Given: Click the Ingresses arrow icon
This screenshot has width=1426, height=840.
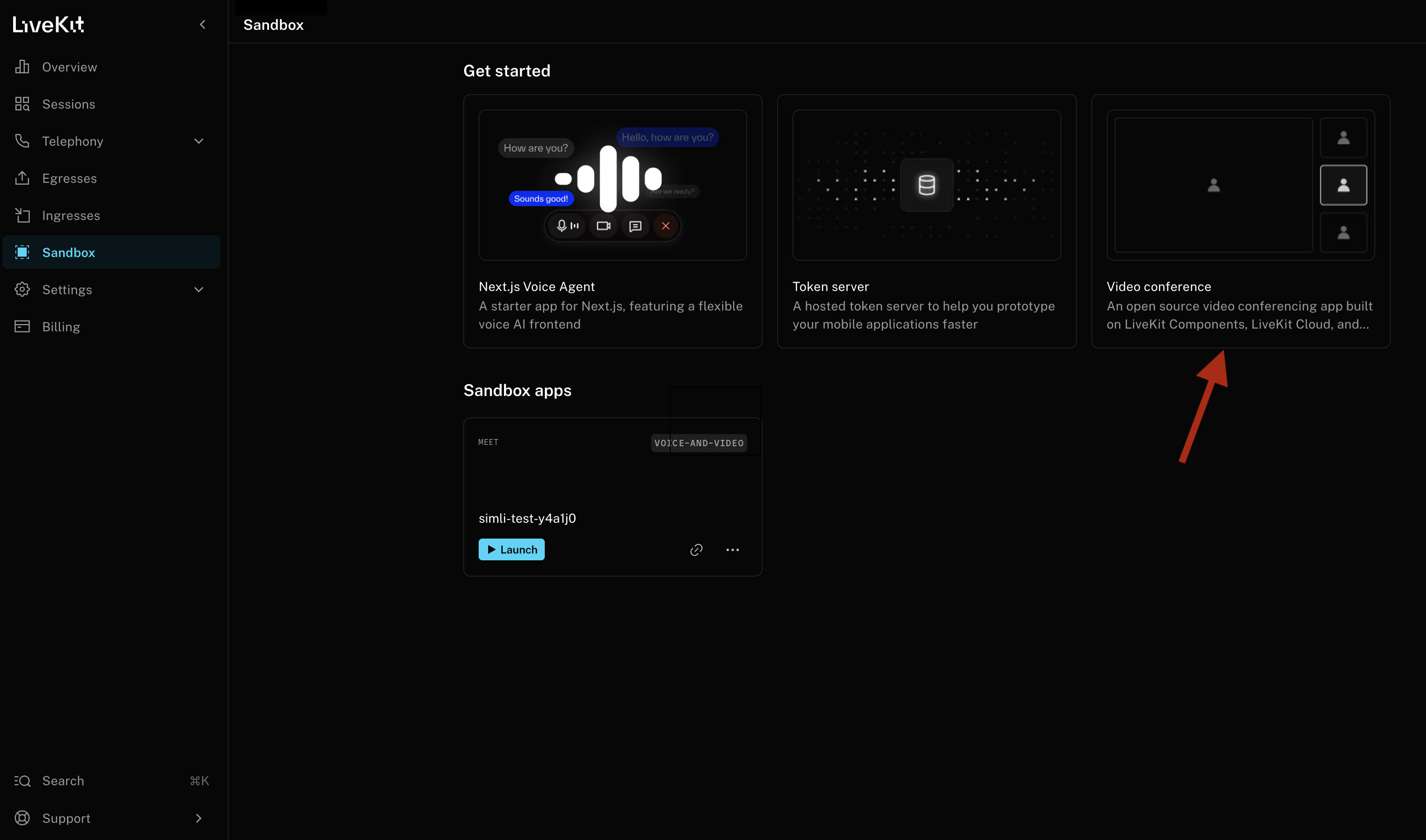Looking at the screenshot, I should (22, 216).
